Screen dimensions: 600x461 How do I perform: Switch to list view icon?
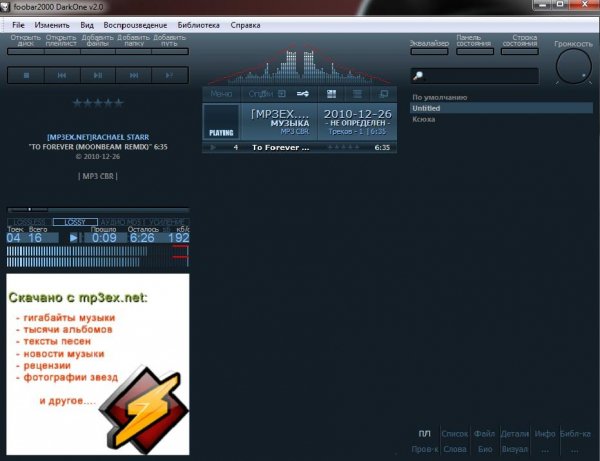(x=357, y=94)
